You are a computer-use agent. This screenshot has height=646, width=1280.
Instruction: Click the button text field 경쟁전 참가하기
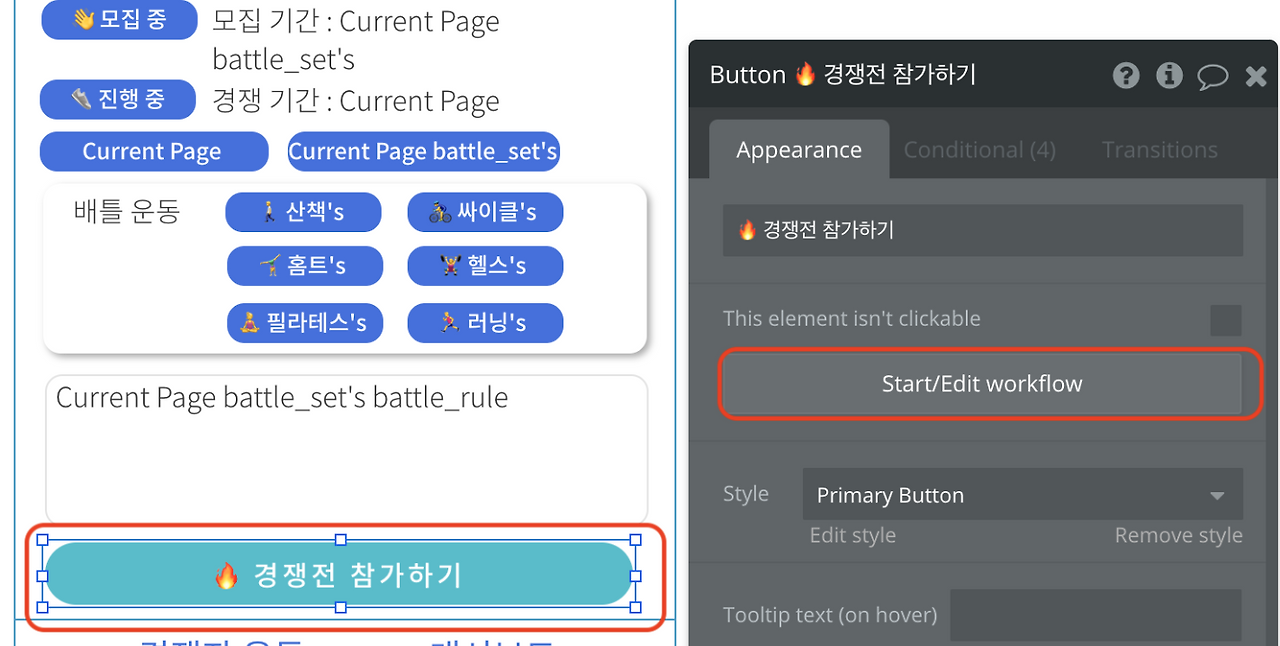[x=982, y=230]
